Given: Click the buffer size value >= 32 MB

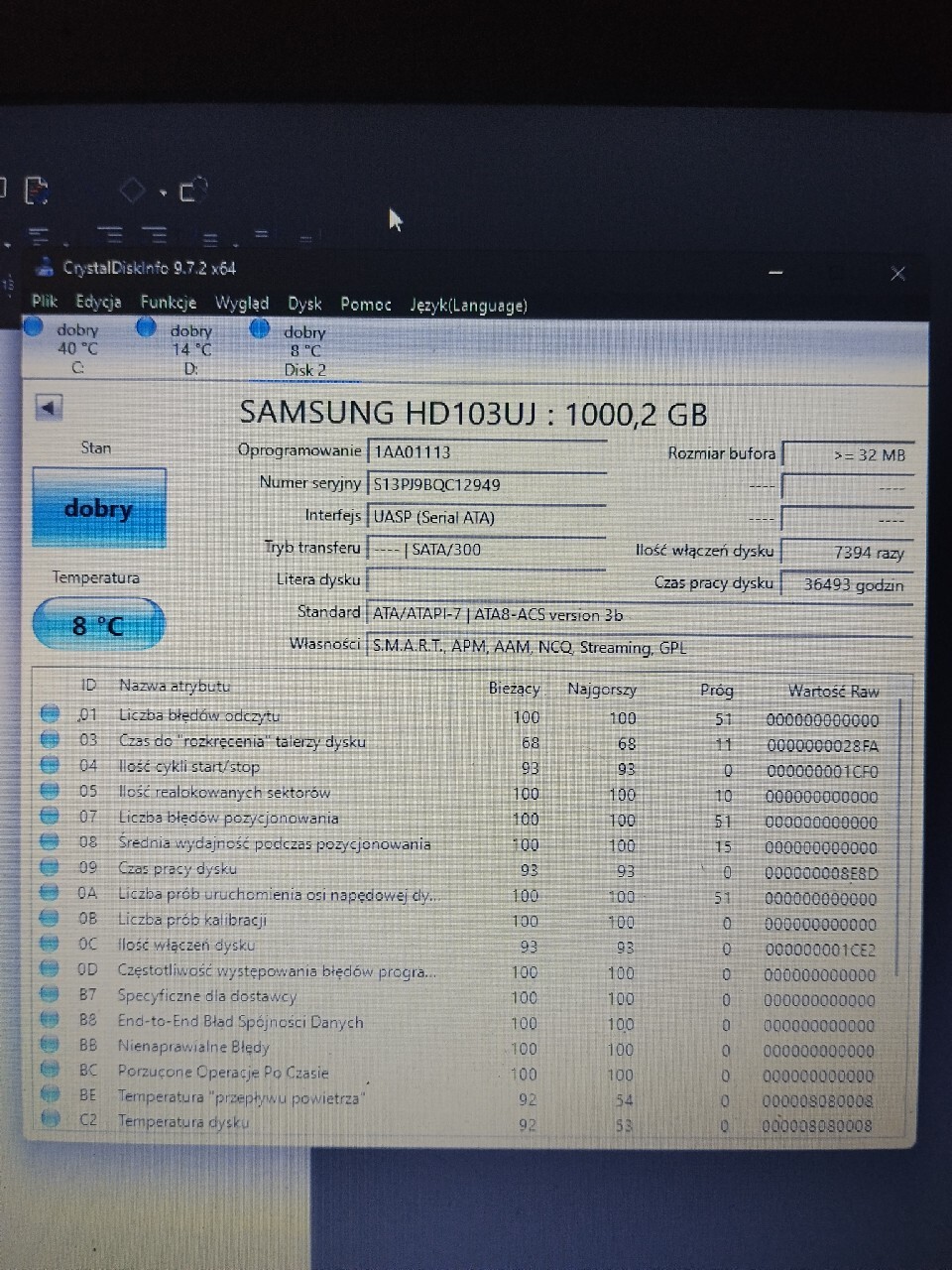Looking at the screenshot, I should pos(847,454).
